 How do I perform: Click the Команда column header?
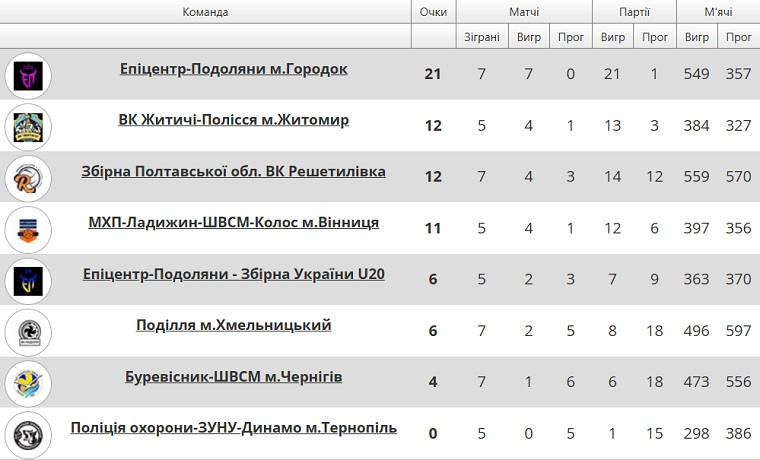coord(206,12)
